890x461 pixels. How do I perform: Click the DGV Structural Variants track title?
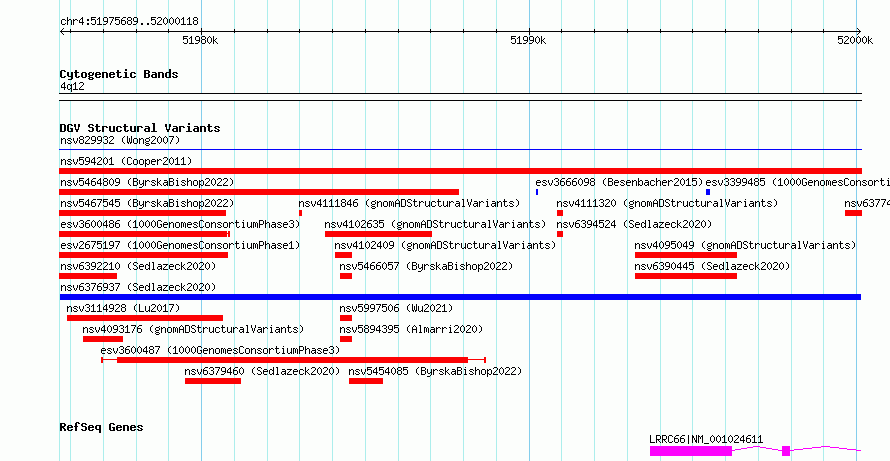140,128
